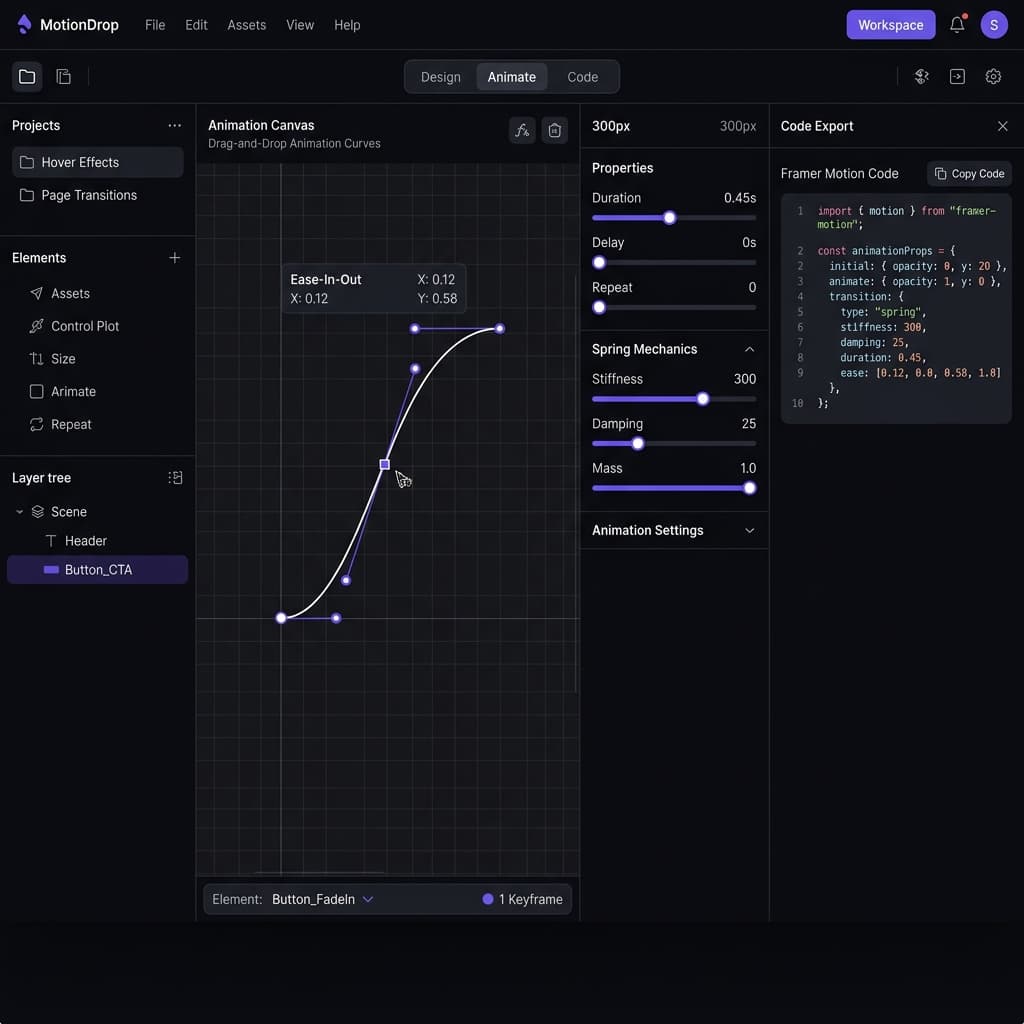
Task: Click the Workspace button
Action: coord(890,25)
